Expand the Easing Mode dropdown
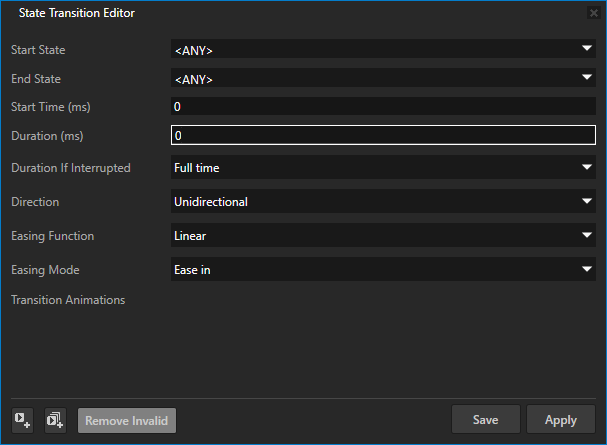This screenshot has height=445, width=607. click(383, 269)
